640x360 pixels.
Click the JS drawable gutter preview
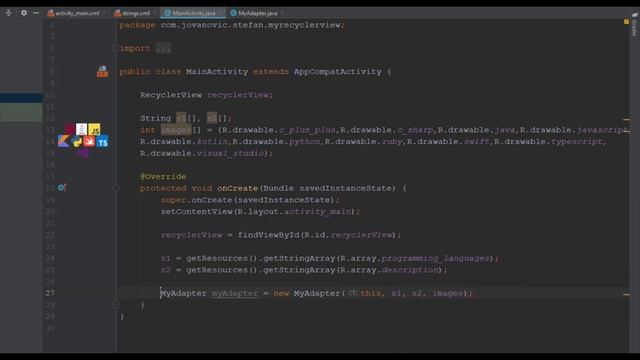tap(94, 130)
